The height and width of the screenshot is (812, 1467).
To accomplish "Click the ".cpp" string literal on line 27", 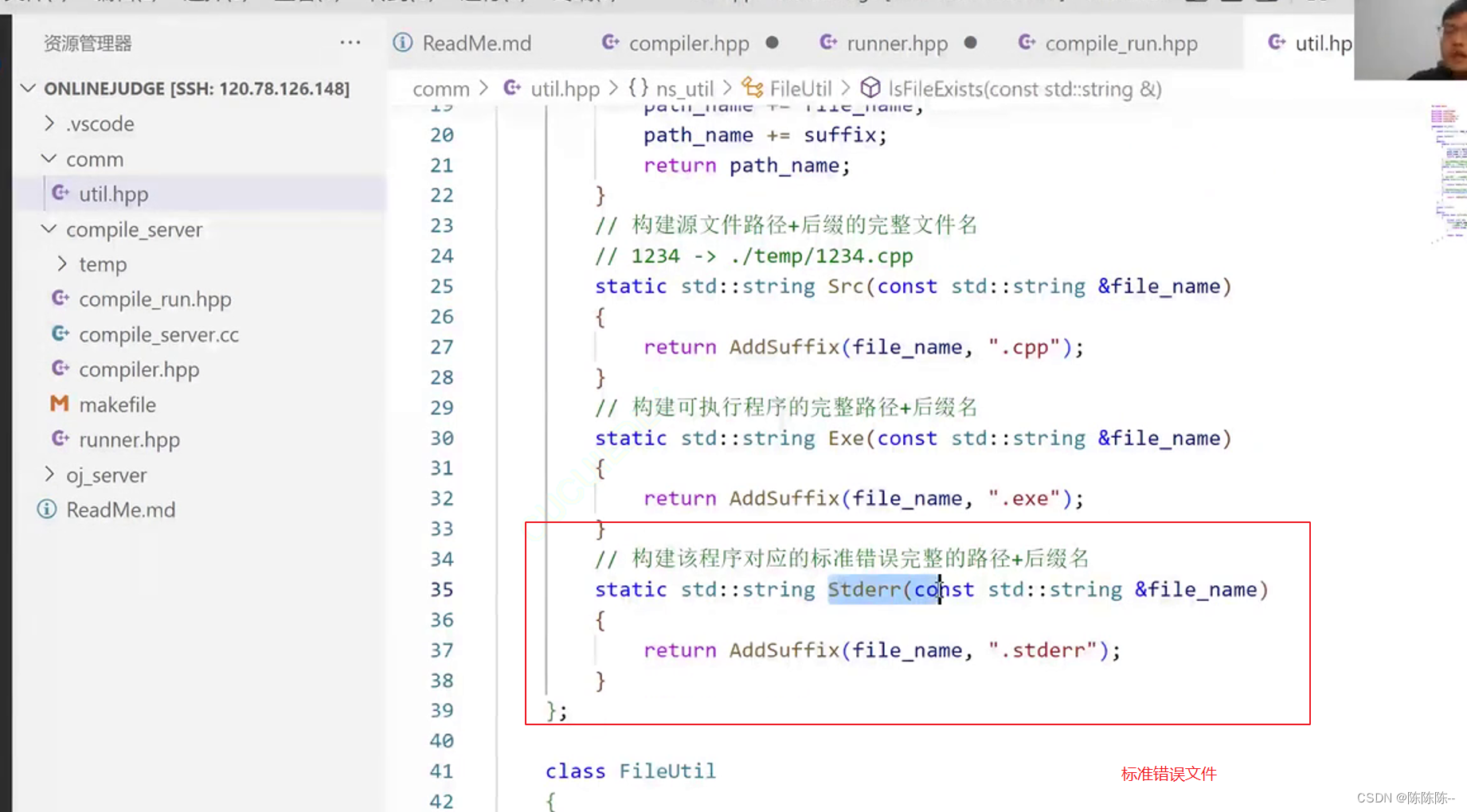I will [x=1024, y=347].
